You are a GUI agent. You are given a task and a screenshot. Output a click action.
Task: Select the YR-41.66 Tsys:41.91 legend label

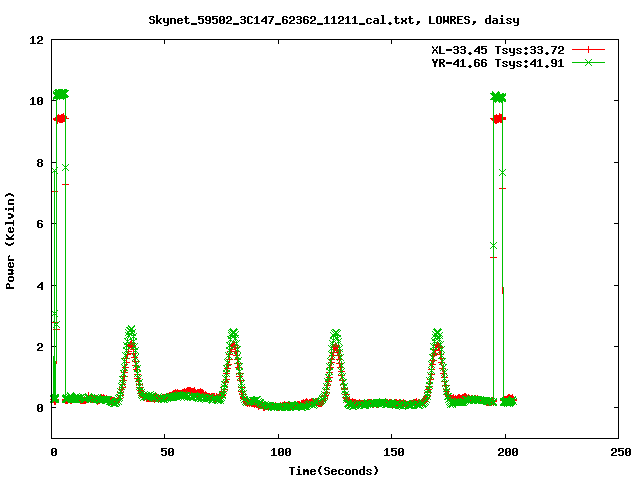click(498, 63)
